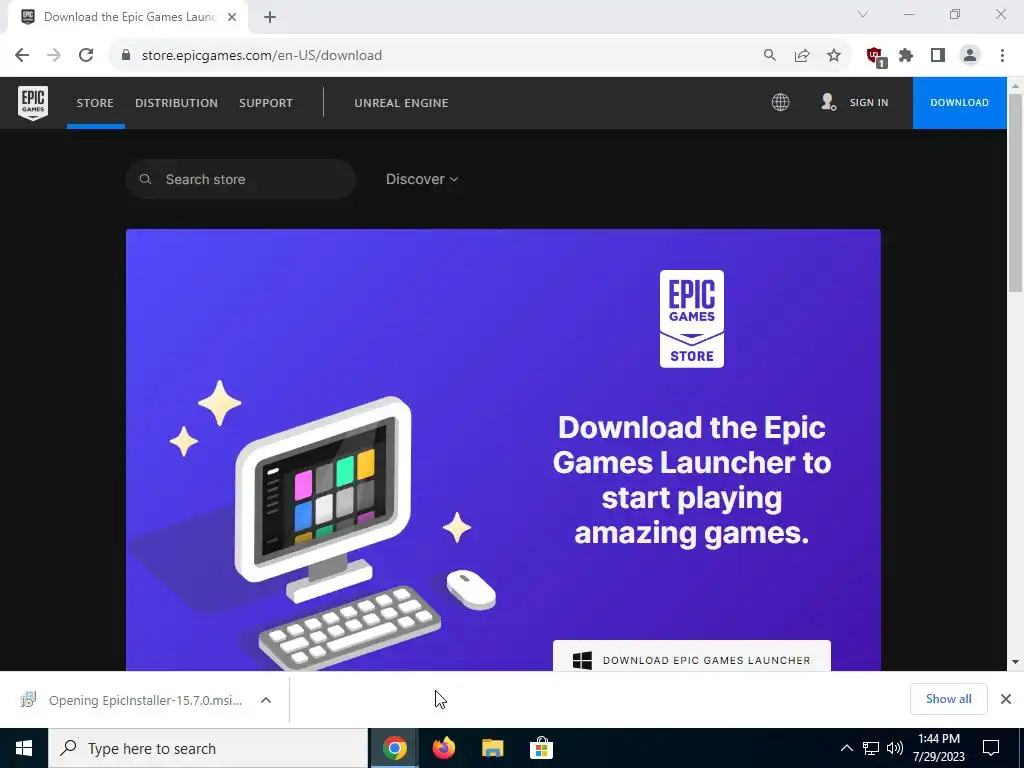The height and width of the screenshot is (768, 1024).
Task: Click the share this page icon
Action: point(802,56)
